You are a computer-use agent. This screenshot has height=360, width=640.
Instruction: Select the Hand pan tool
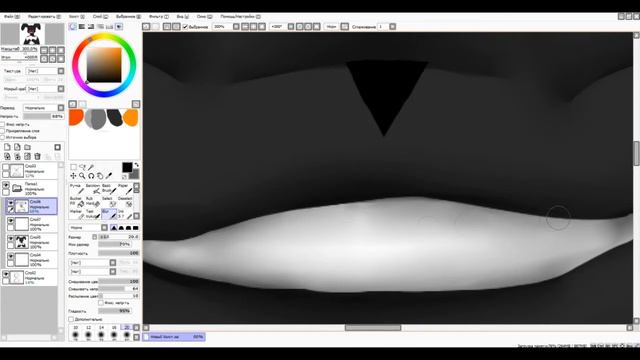click(x=100, y=176)
